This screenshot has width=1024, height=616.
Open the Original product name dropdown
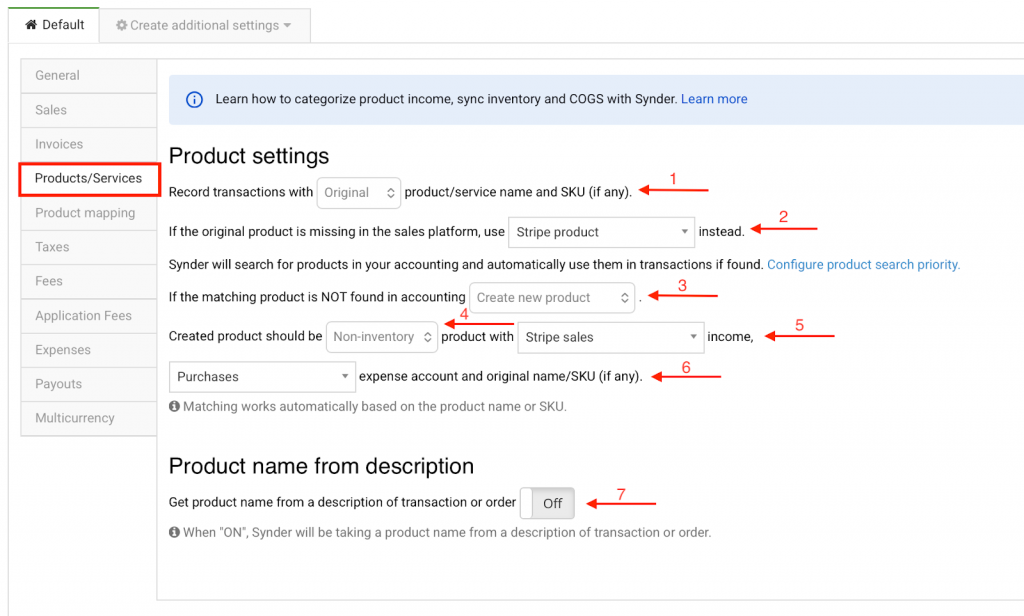click(x=358, y=193)
